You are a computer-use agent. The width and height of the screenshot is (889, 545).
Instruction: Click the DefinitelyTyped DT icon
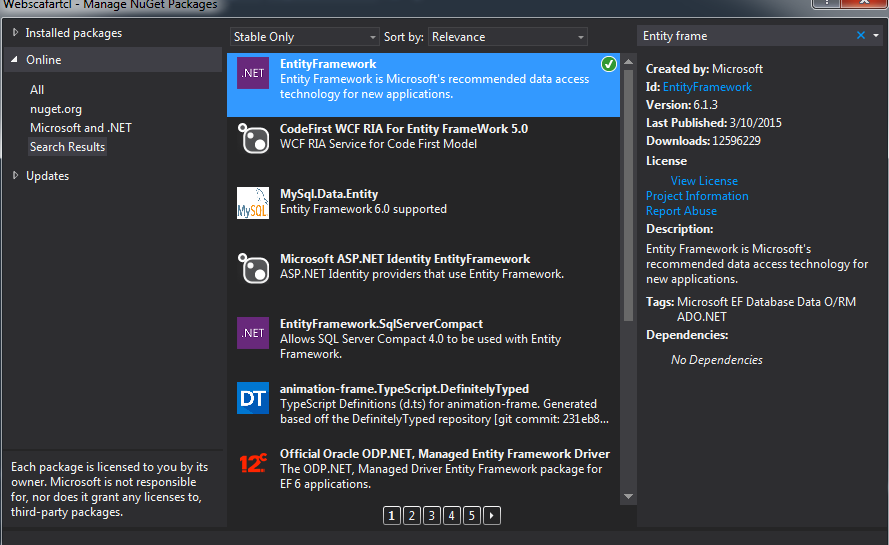coord(253,398)
